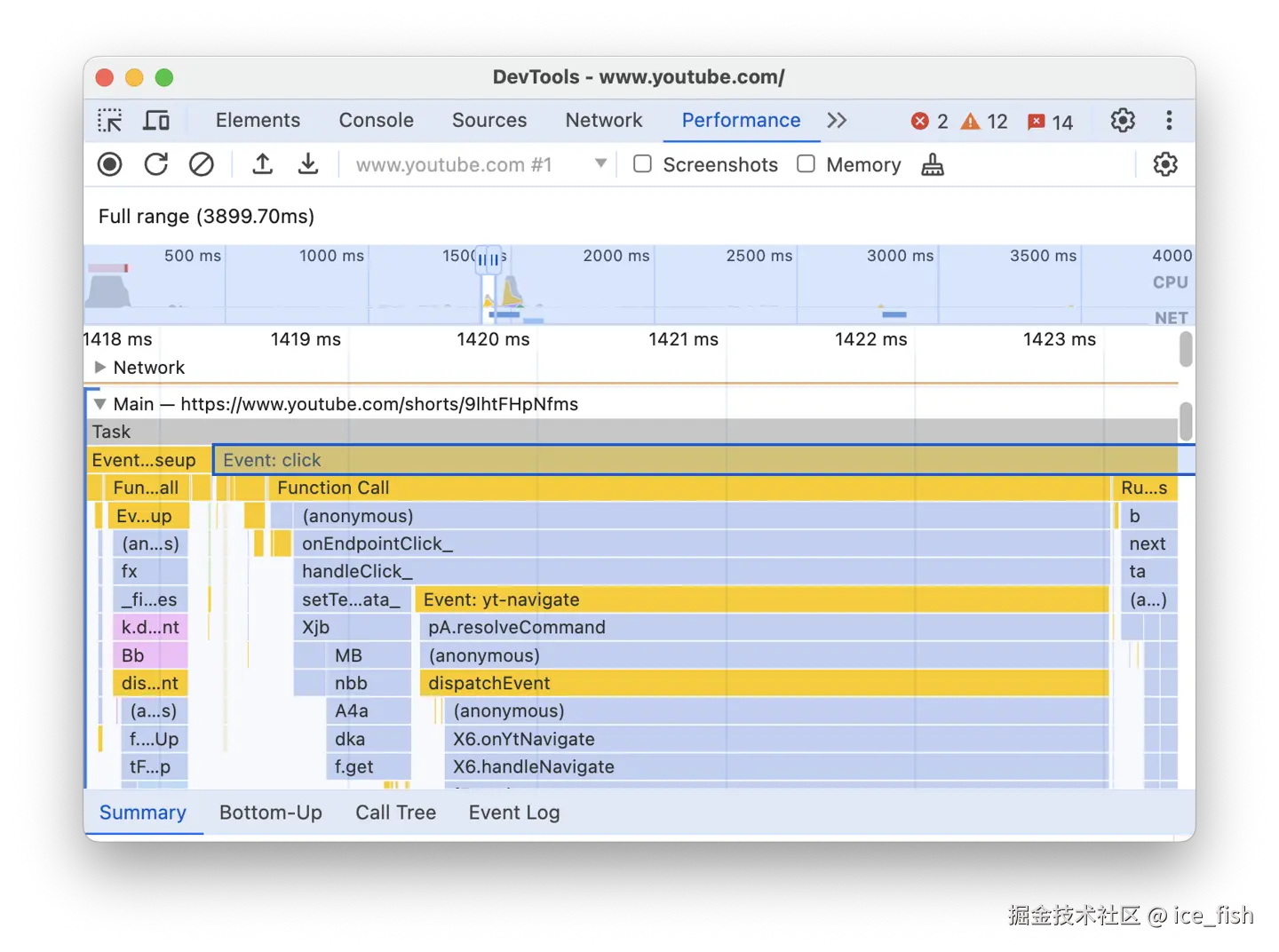This screenshot has width=1279, height=952.
Task: Select the onEndpointClick_ function bar
Action: click(701, 543)
